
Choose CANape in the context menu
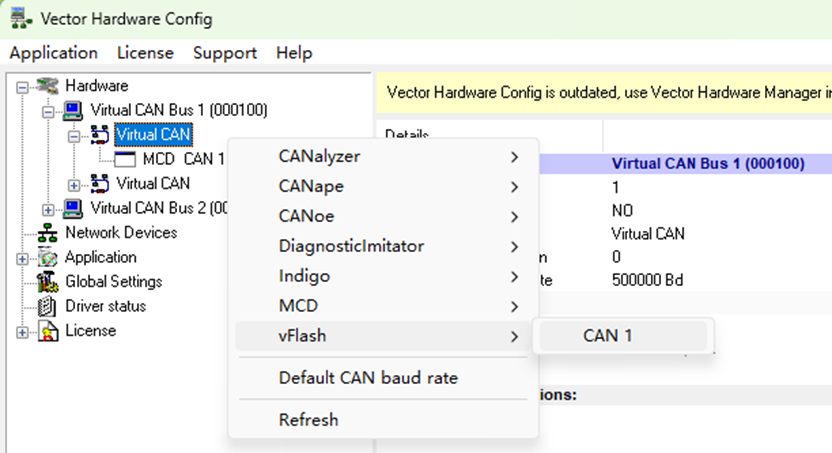383,186
